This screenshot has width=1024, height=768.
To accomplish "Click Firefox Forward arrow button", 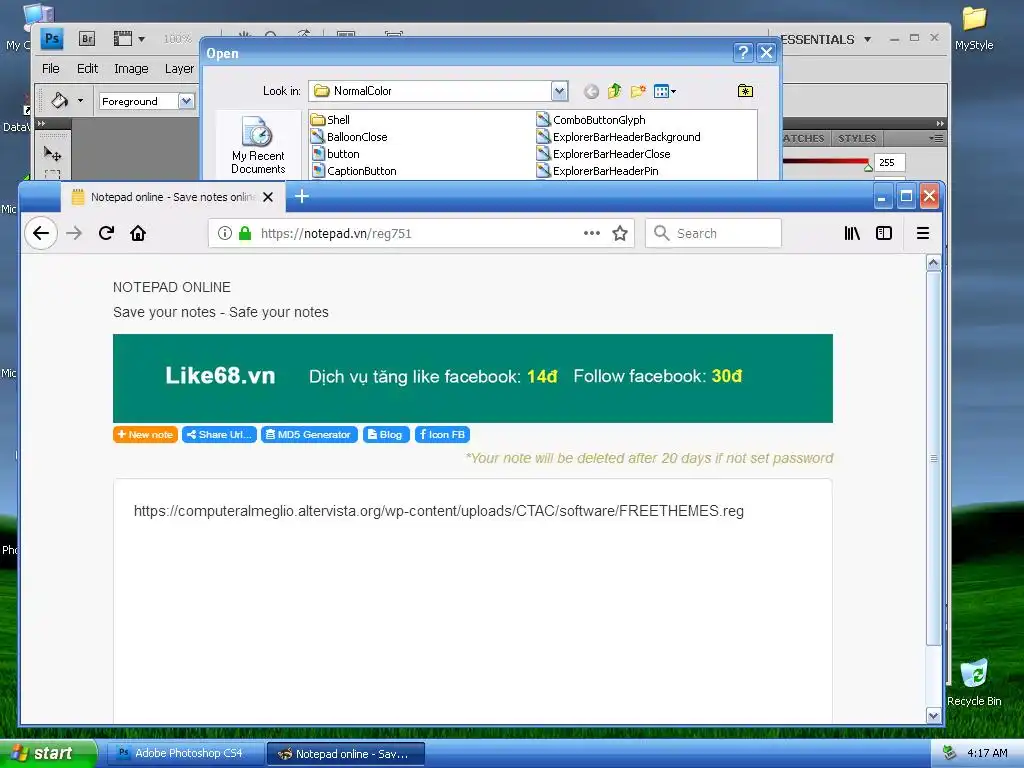I will (74, 233).
